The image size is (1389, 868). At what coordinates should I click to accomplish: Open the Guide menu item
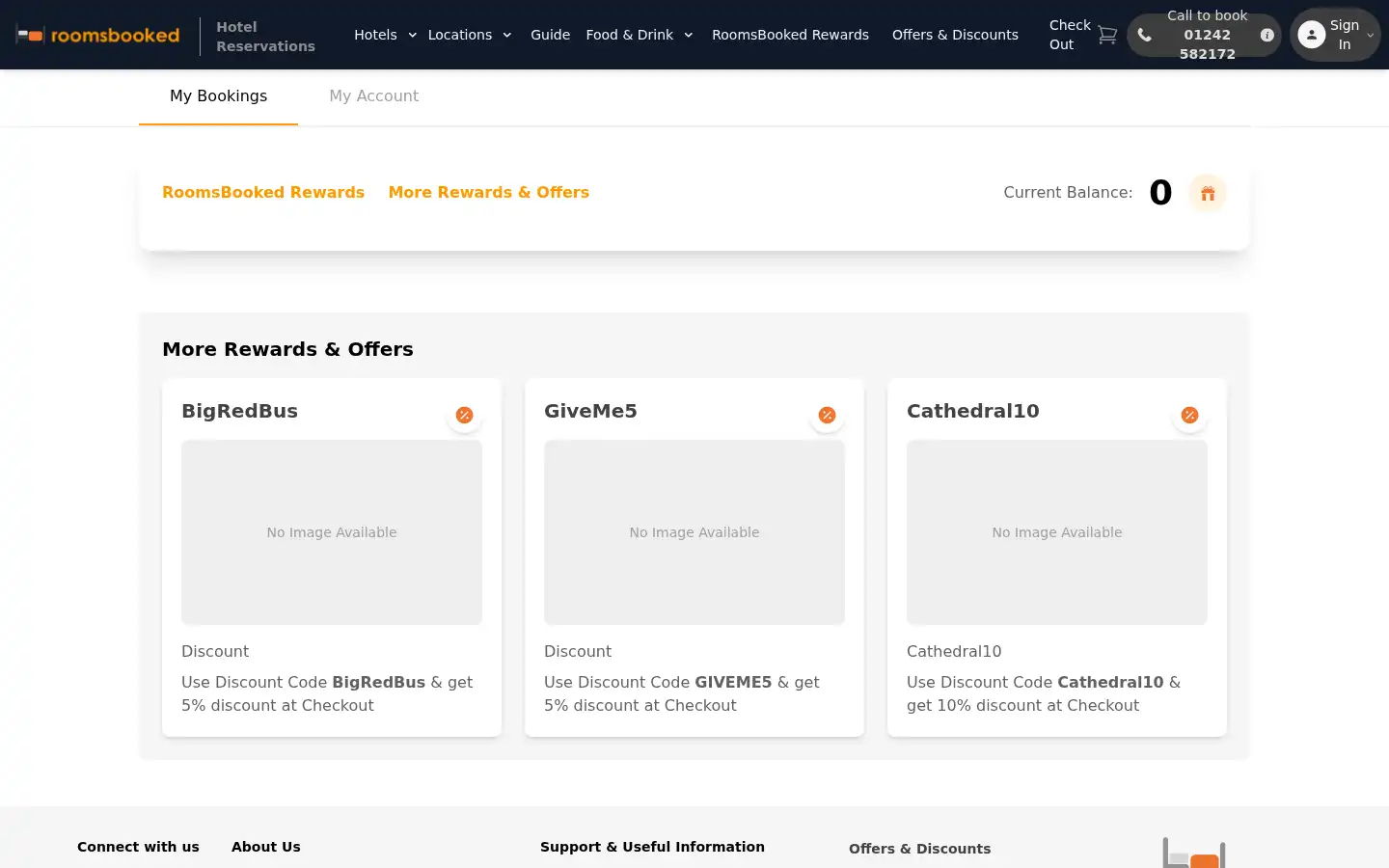(550, 35)
